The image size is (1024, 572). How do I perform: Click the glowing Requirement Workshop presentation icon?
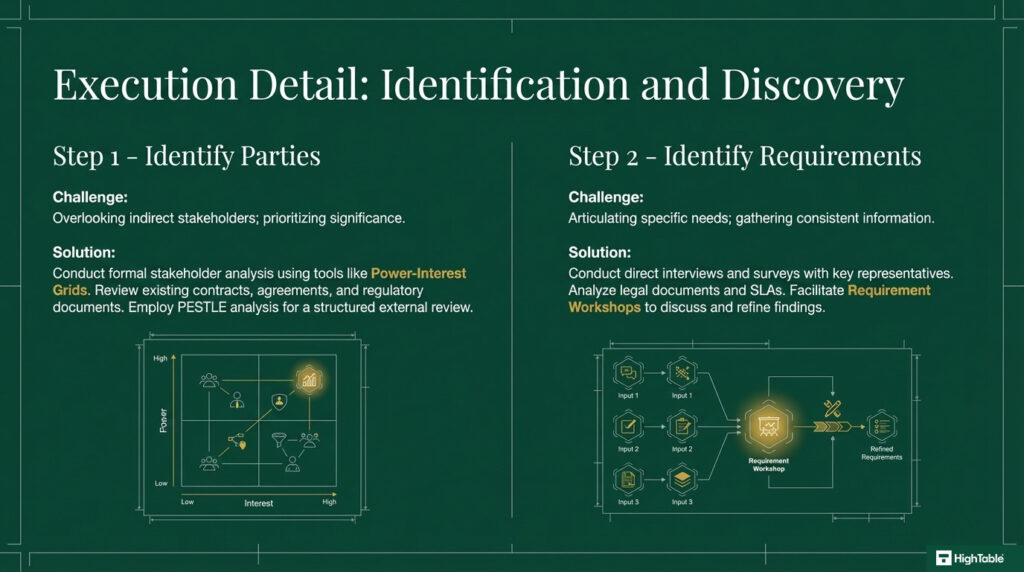[768, 427]
